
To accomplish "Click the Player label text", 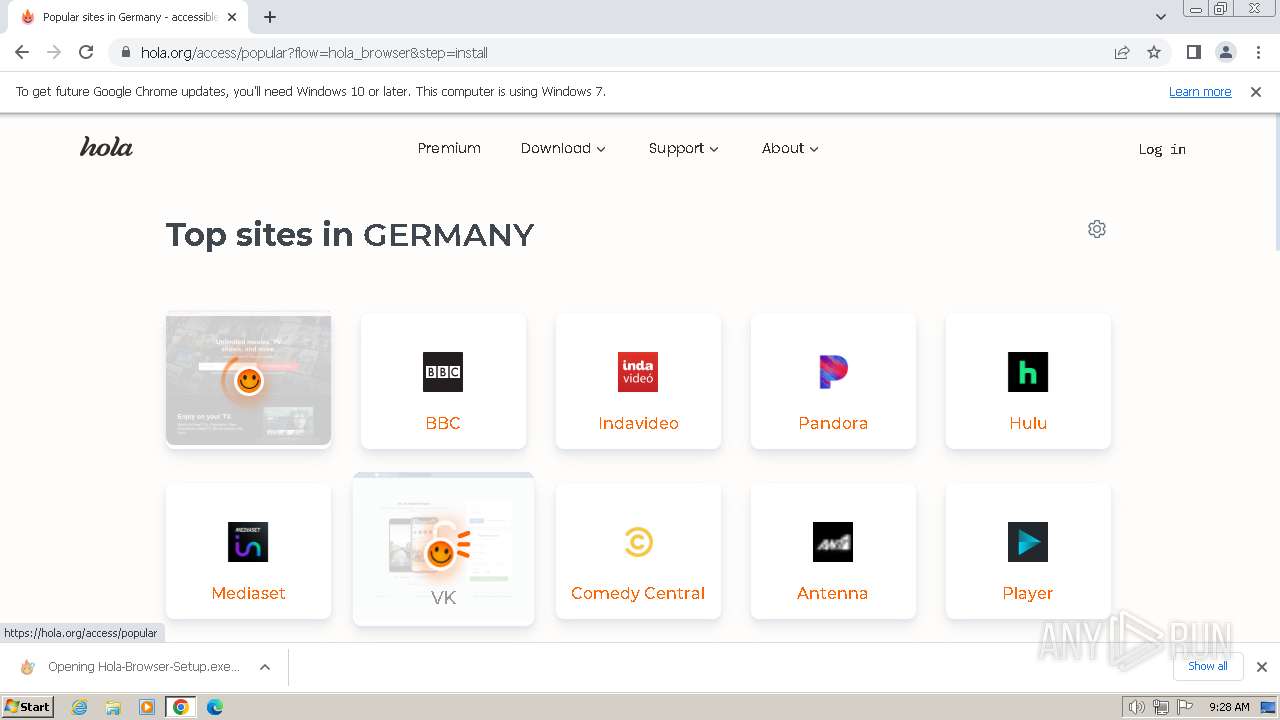I will 1028,594.
